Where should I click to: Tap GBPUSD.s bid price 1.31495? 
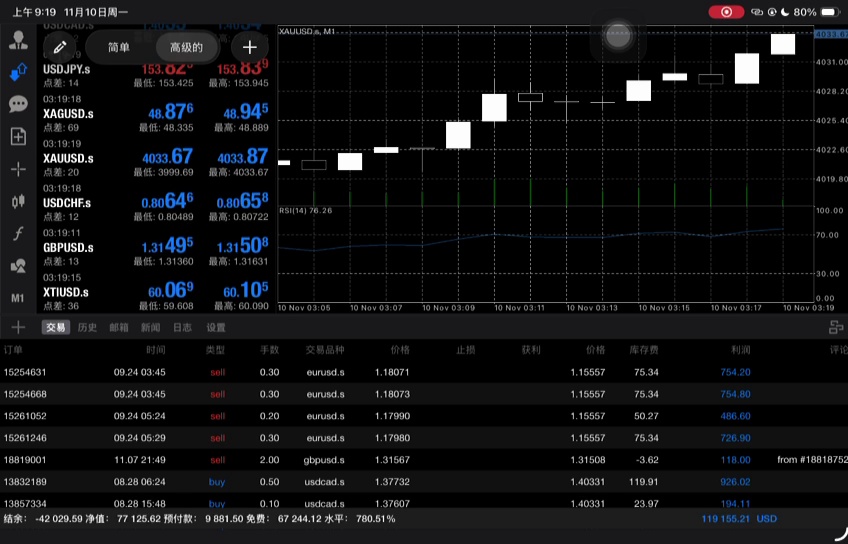[168, 246]
